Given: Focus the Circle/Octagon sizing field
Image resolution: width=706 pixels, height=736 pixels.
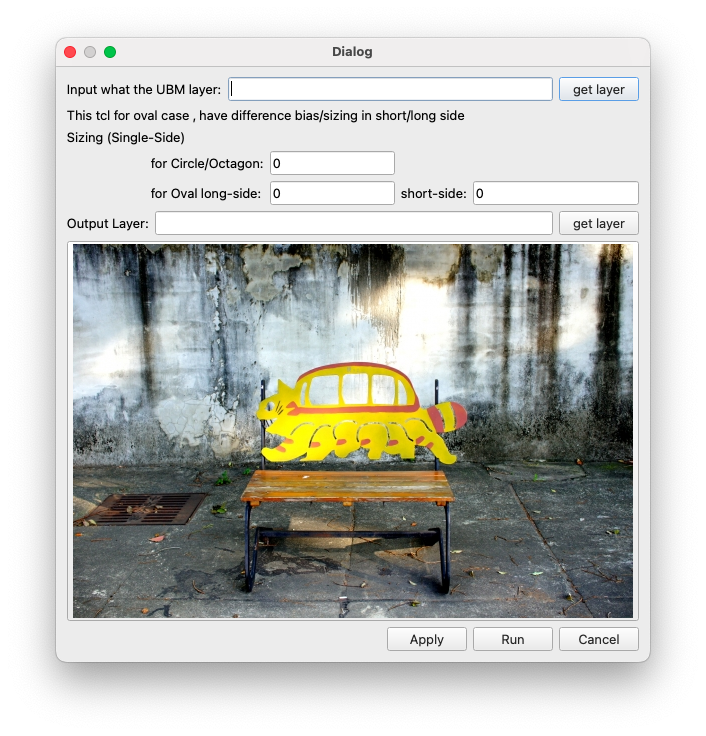Looking at the screenshot, I should pyautogui.click(x=332, y=163).
